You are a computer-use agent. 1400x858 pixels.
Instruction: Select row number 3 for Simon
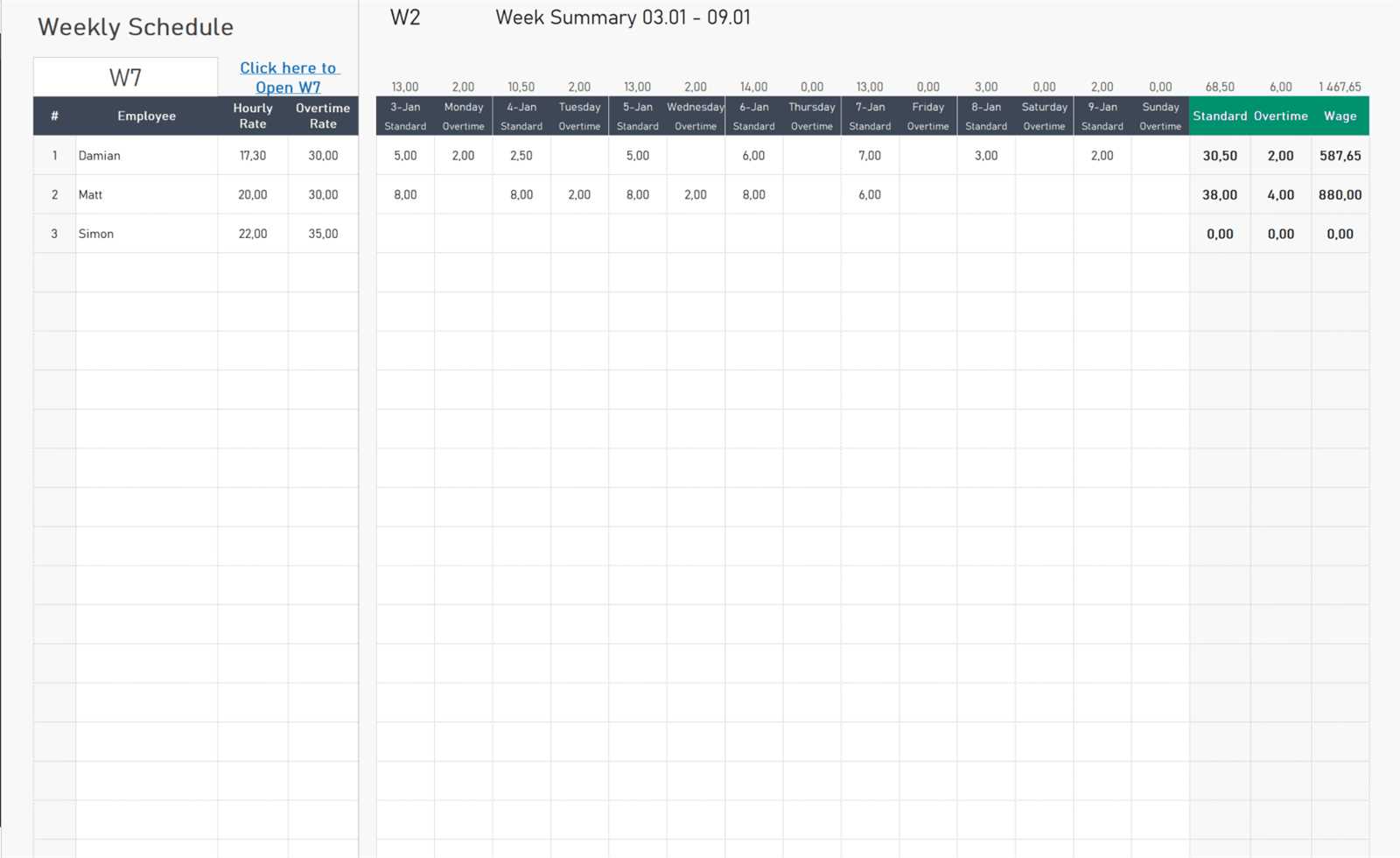54,234
